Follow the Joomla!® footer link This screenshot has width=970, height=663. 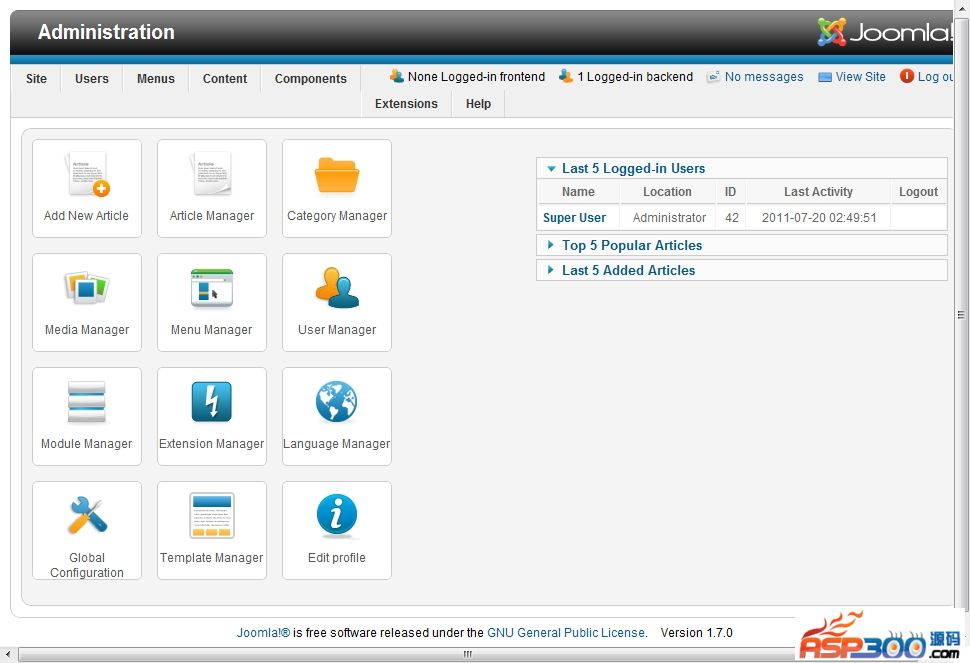point(263,633)
